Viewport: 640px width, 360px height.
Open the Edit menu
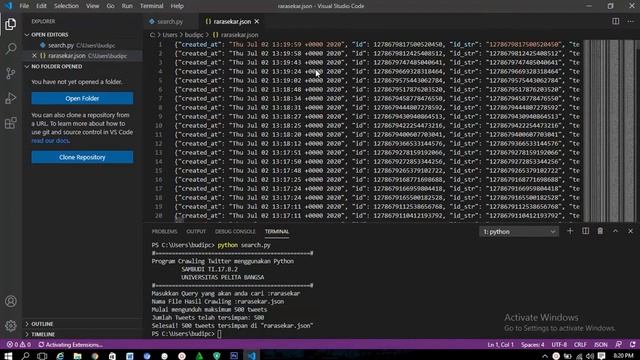[x=41, y=6]
